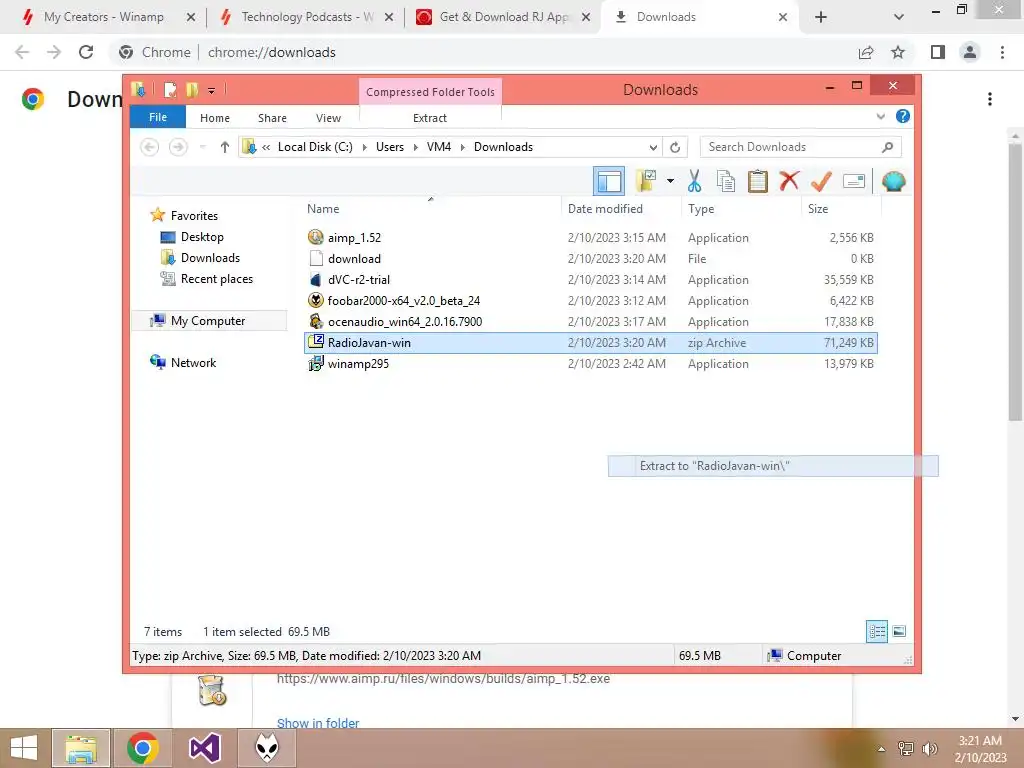The height and width of the screenshot is (768, 1024).
Task: Select Network in the navigation pane
Action: coord(183,362)
